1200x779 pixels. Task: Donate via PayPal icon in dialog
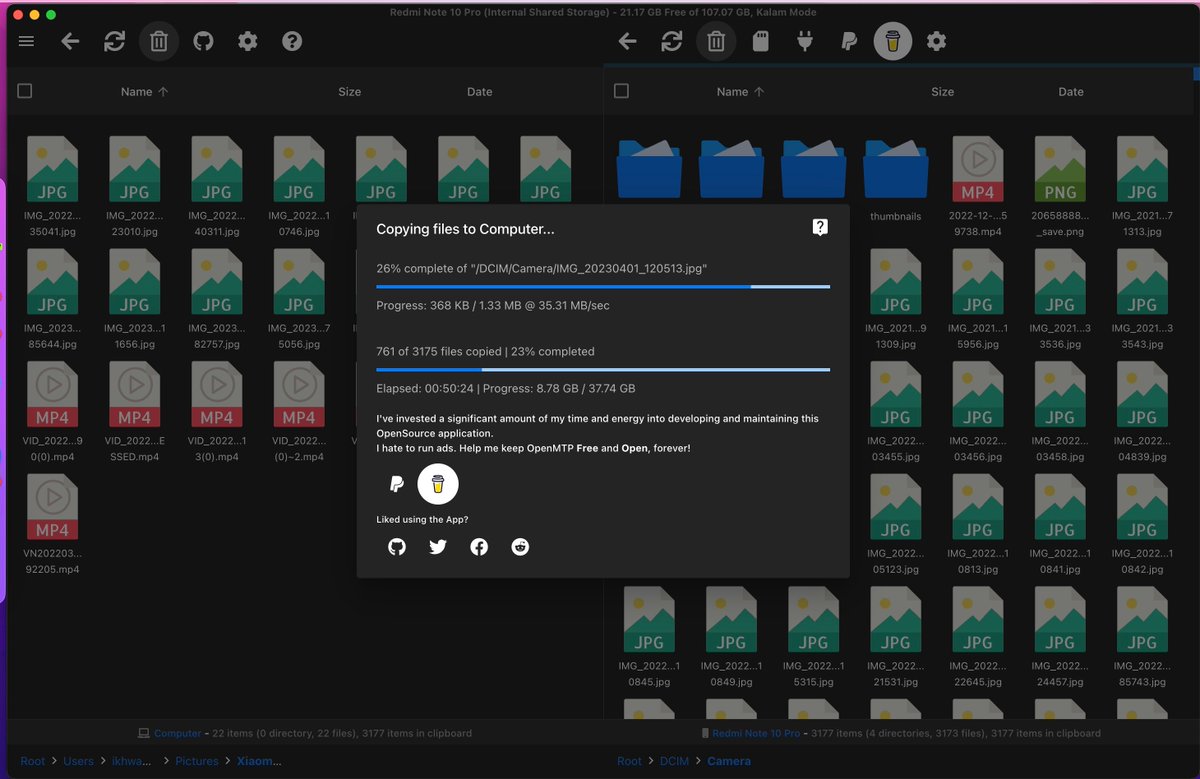(x=397, y=485)
